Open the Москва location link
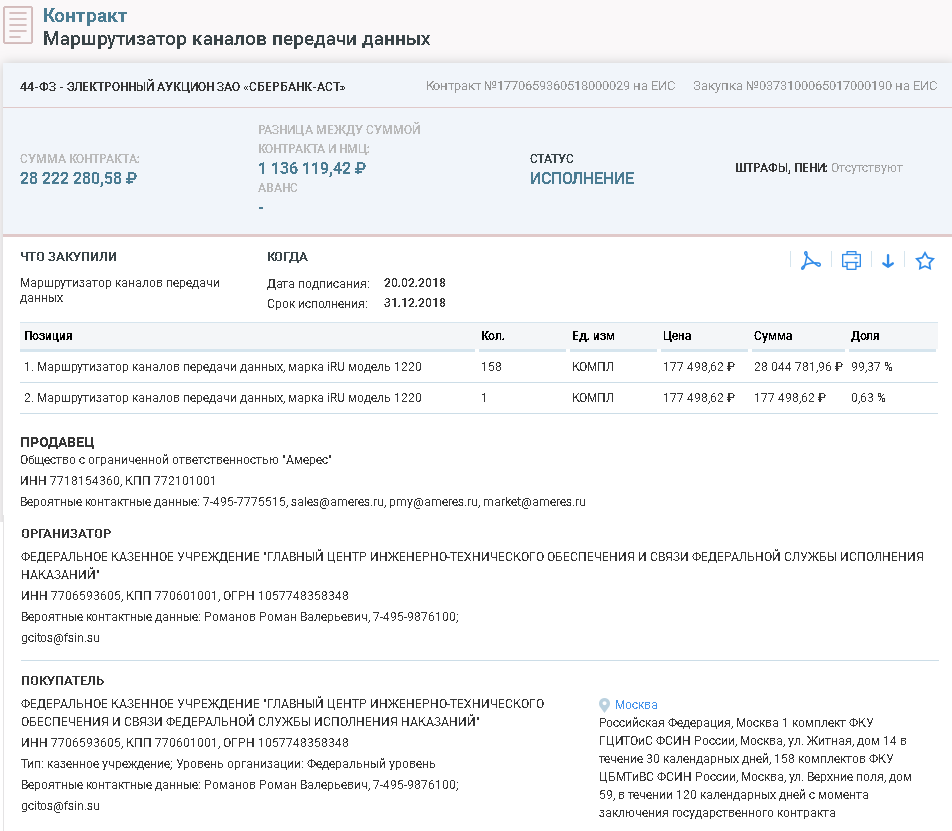Screen dimensions: 952x831 click(636, 705)
